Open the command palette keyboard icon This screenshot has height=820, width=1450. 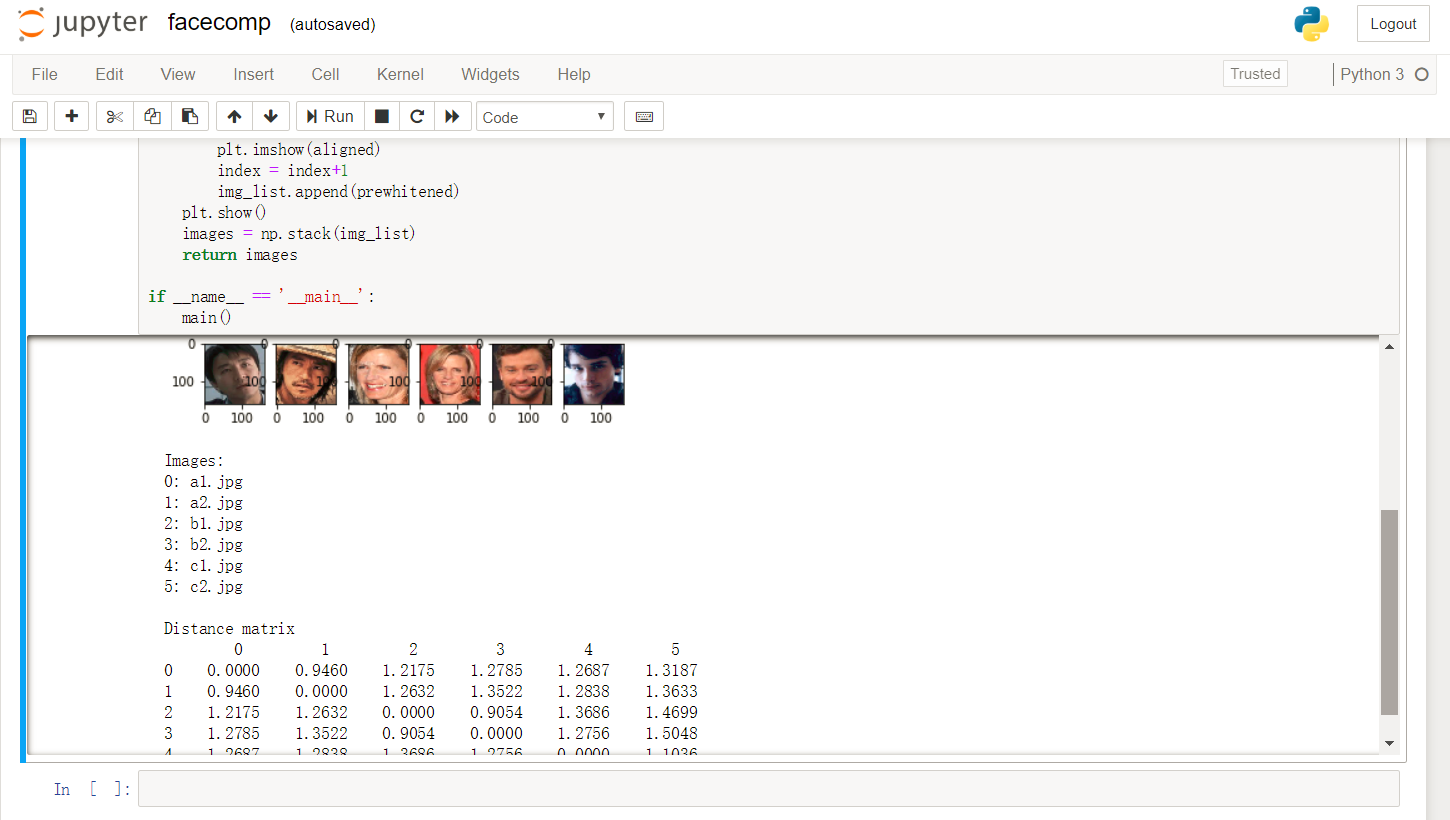644,117
